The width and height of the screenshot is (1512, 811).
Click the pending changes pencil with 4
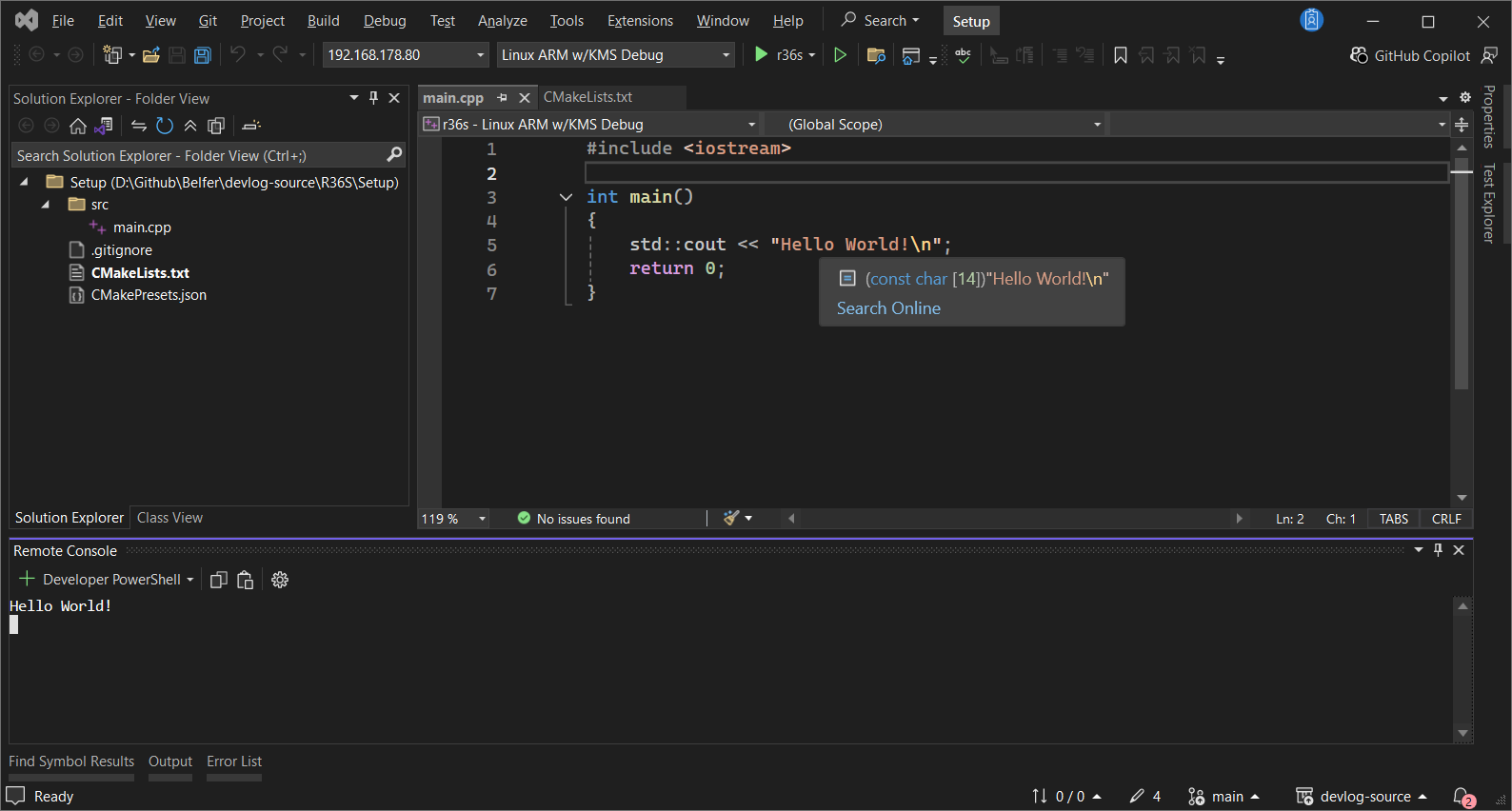click(1145, 797)
